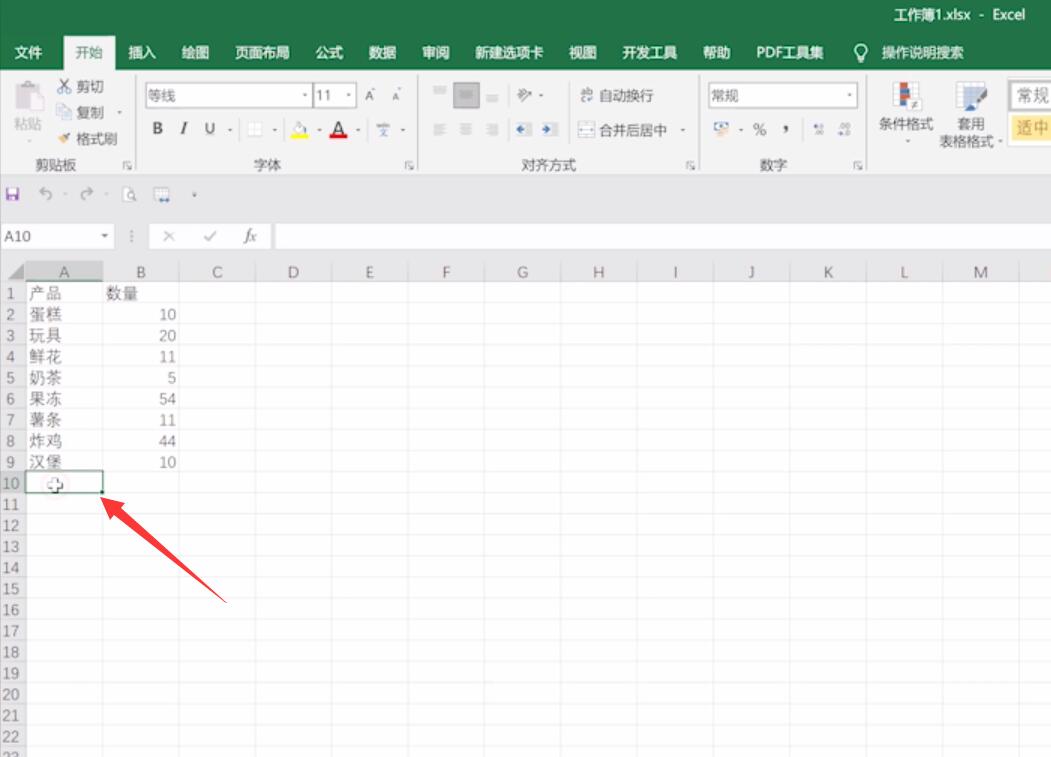Click the lightbulb Tell Me icon
1051x757 pixels.
click(x=861, y=53)
